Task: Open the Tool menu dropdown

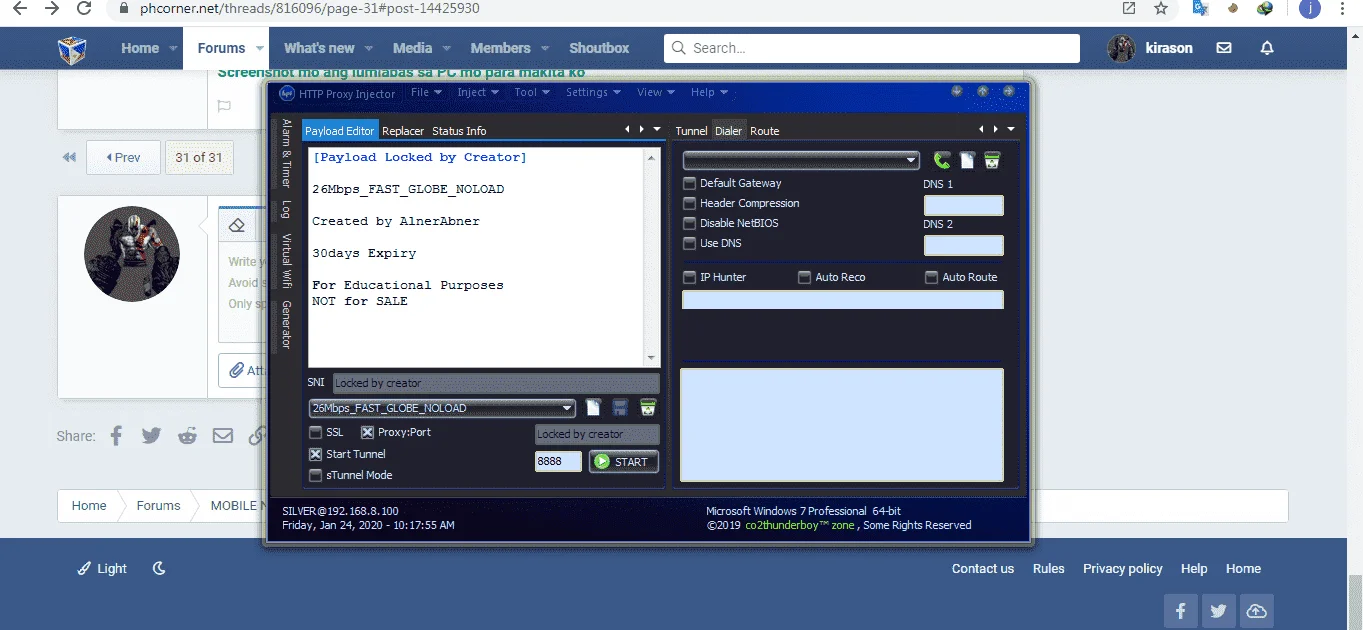Action: (x=531, y=92)
